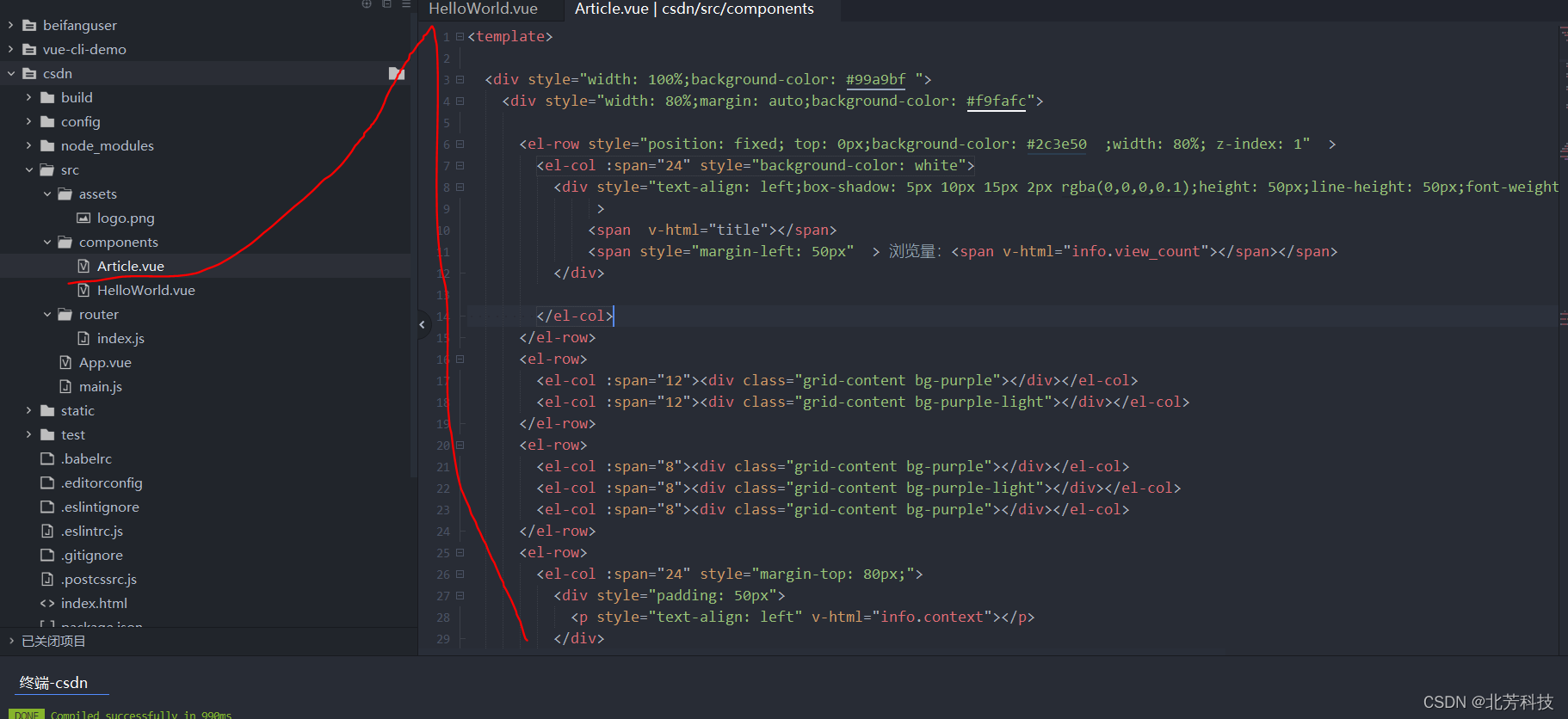Click the Article.vue file icon in tree
1568x719 pixels.
[x=83, y=267]
